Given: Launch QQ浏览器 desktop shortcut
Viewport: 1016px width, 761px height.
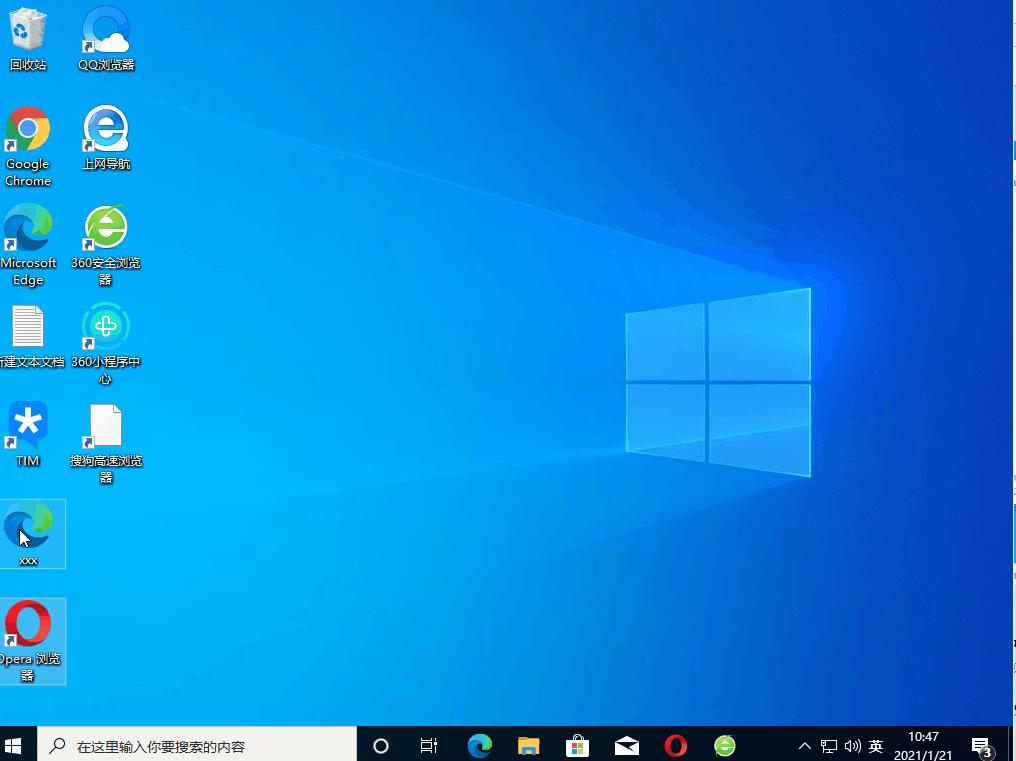Looking at the screenshot, I should [105, 30].
